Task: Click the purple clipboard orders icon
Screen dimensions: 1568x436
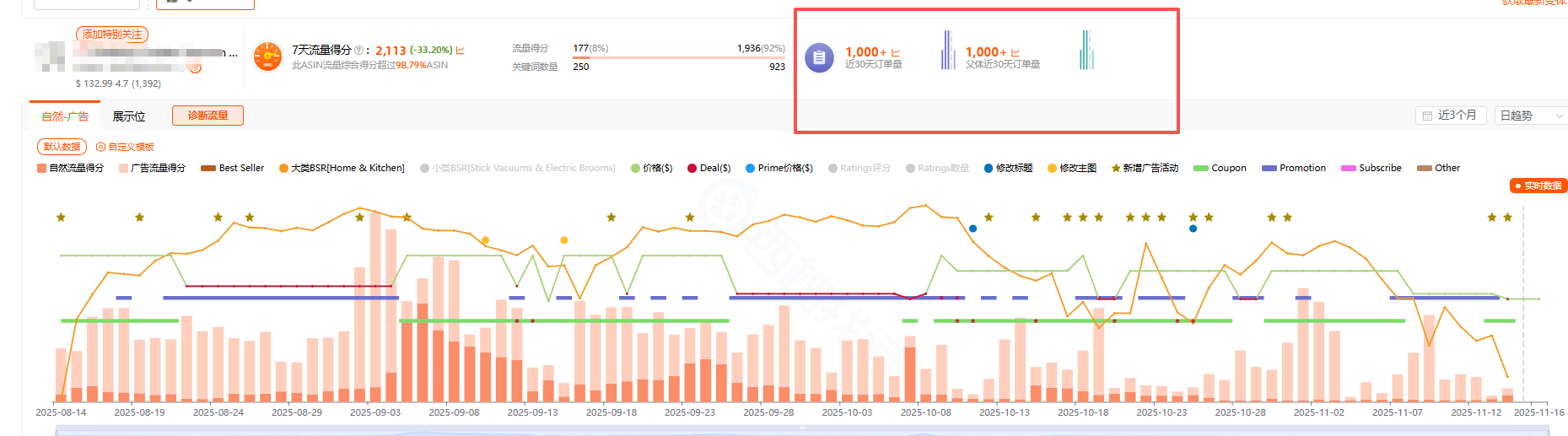Action: 819,57
